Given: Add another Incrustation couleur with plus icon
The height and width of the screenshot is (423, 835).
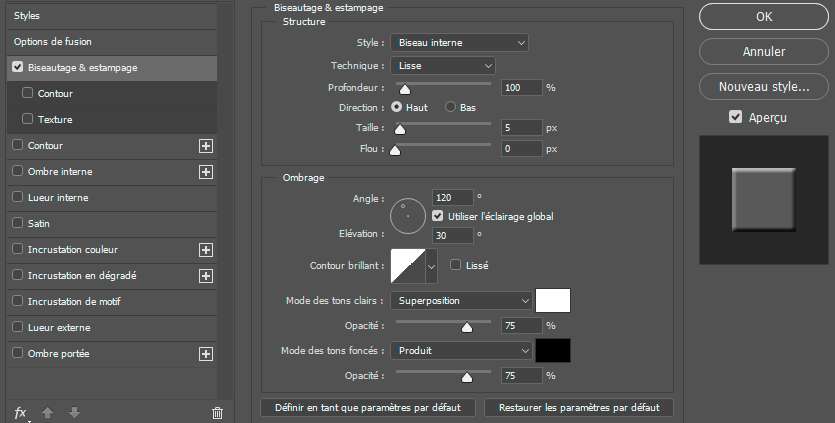Looking at the screenshot, I should click(x=206, y=250).
